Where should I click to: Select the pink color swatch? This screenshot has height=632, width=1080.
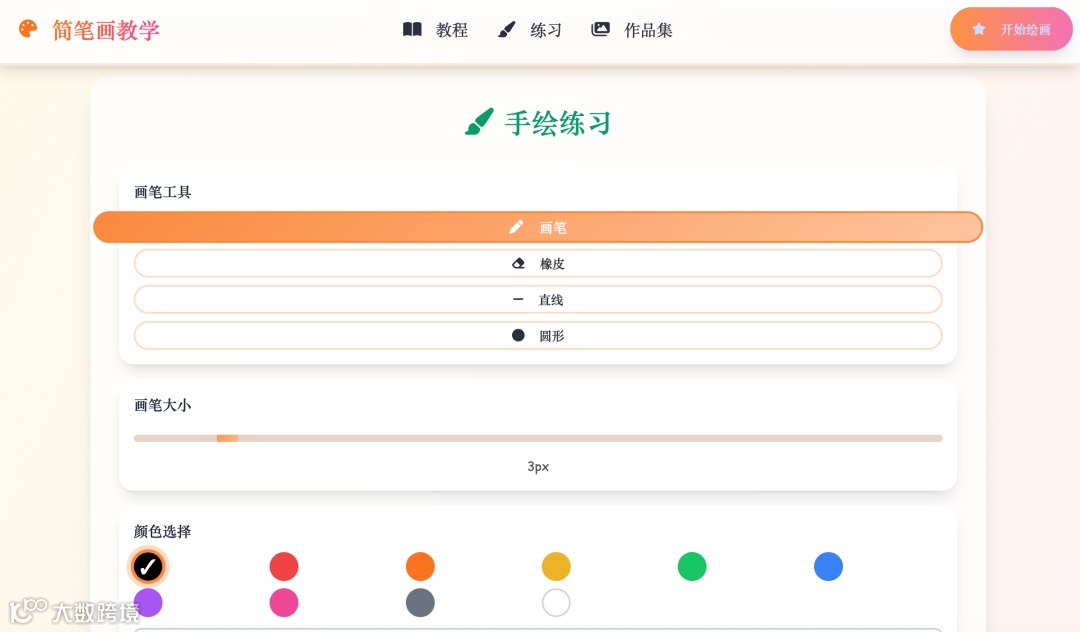coord(284,603)
